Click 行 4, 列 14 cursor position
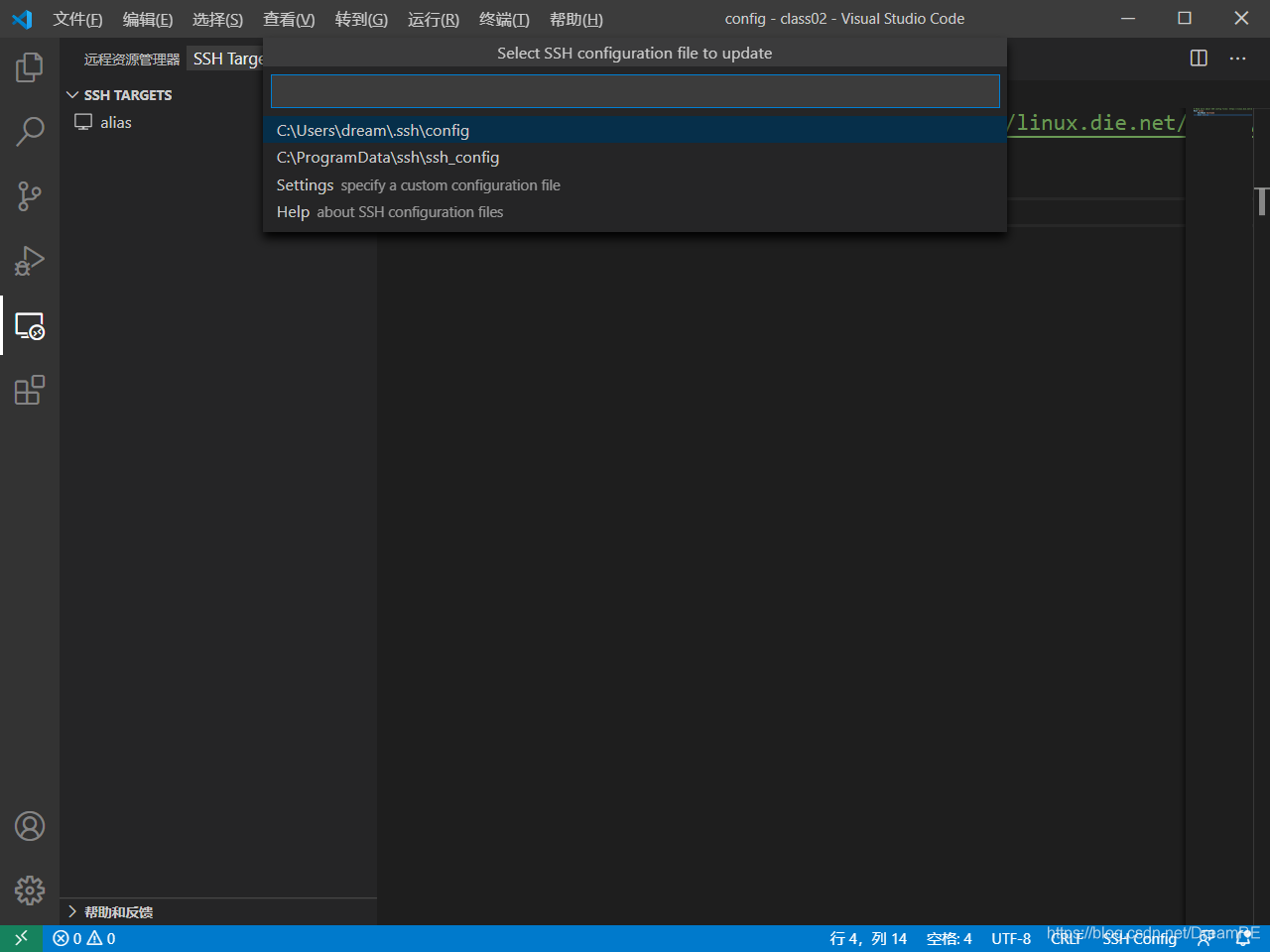The height and width of the screenshot is (952, 1270). pos(868,938)
